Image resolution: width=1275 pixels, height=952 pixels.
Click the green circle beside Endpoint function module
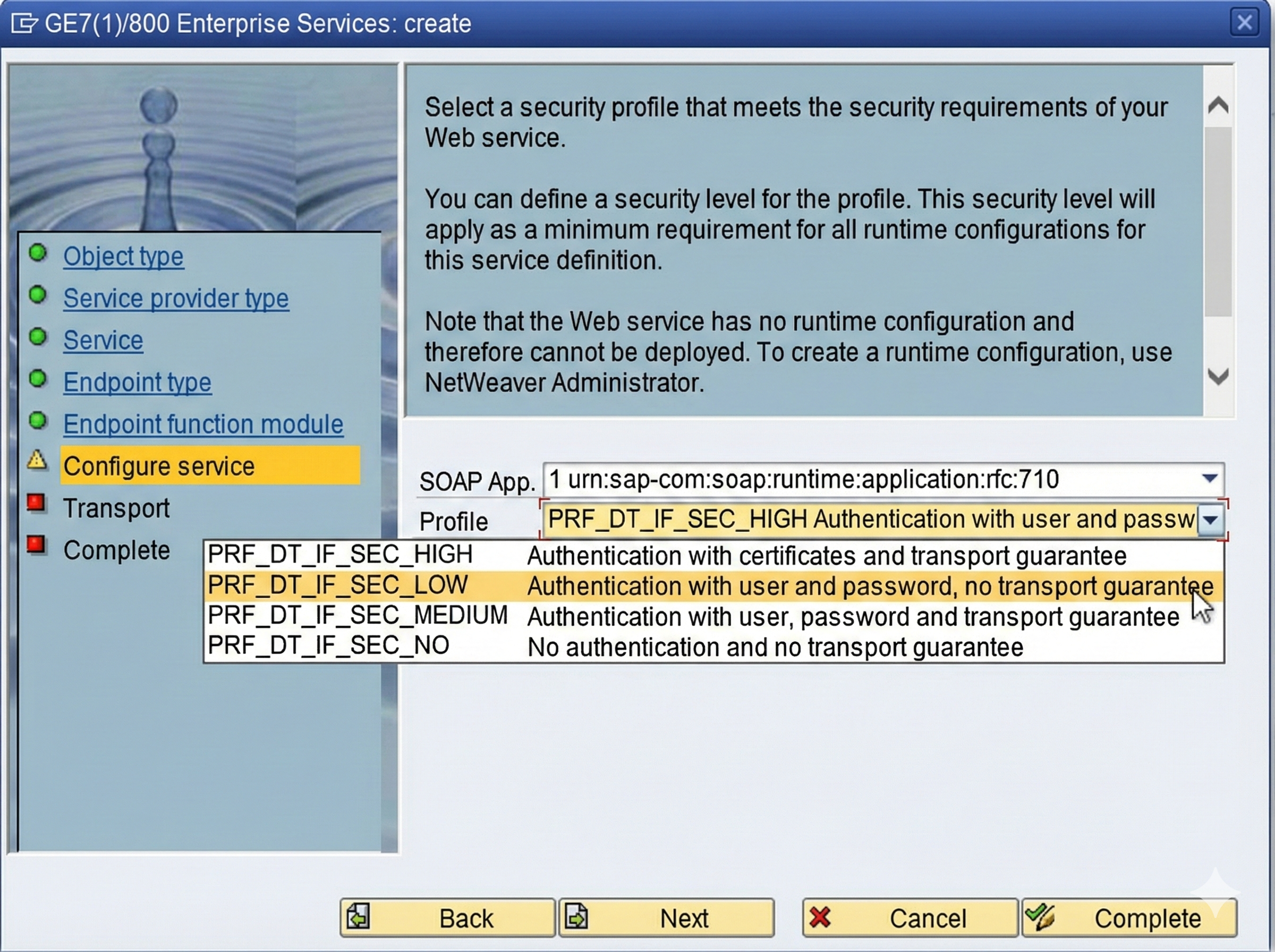[38, 421]
